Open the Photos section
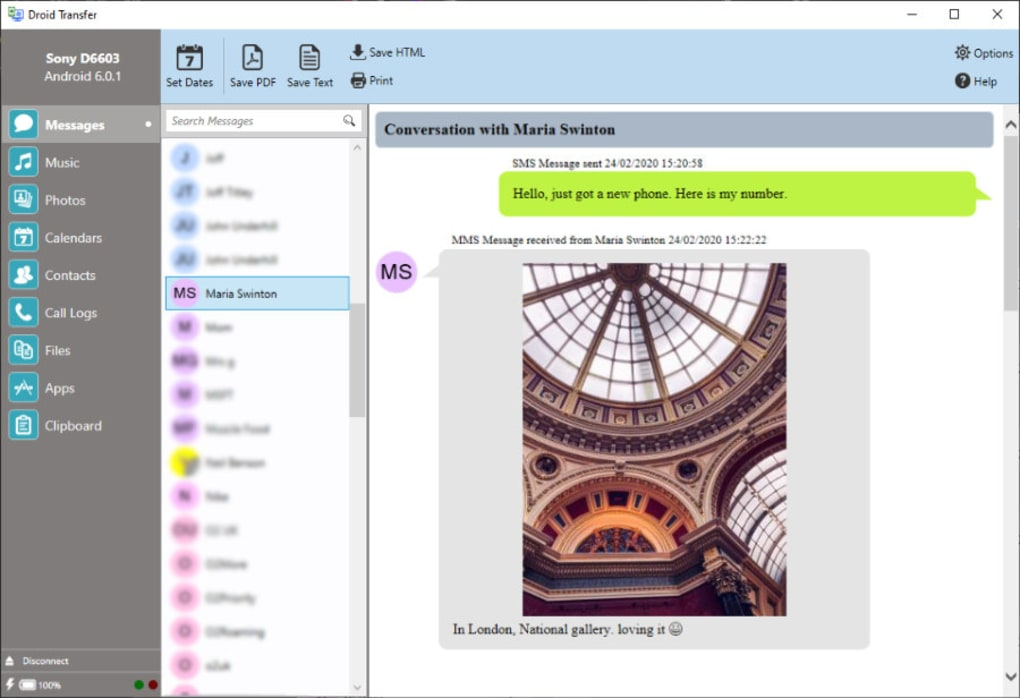1020x698 pixels. [24, 200]
